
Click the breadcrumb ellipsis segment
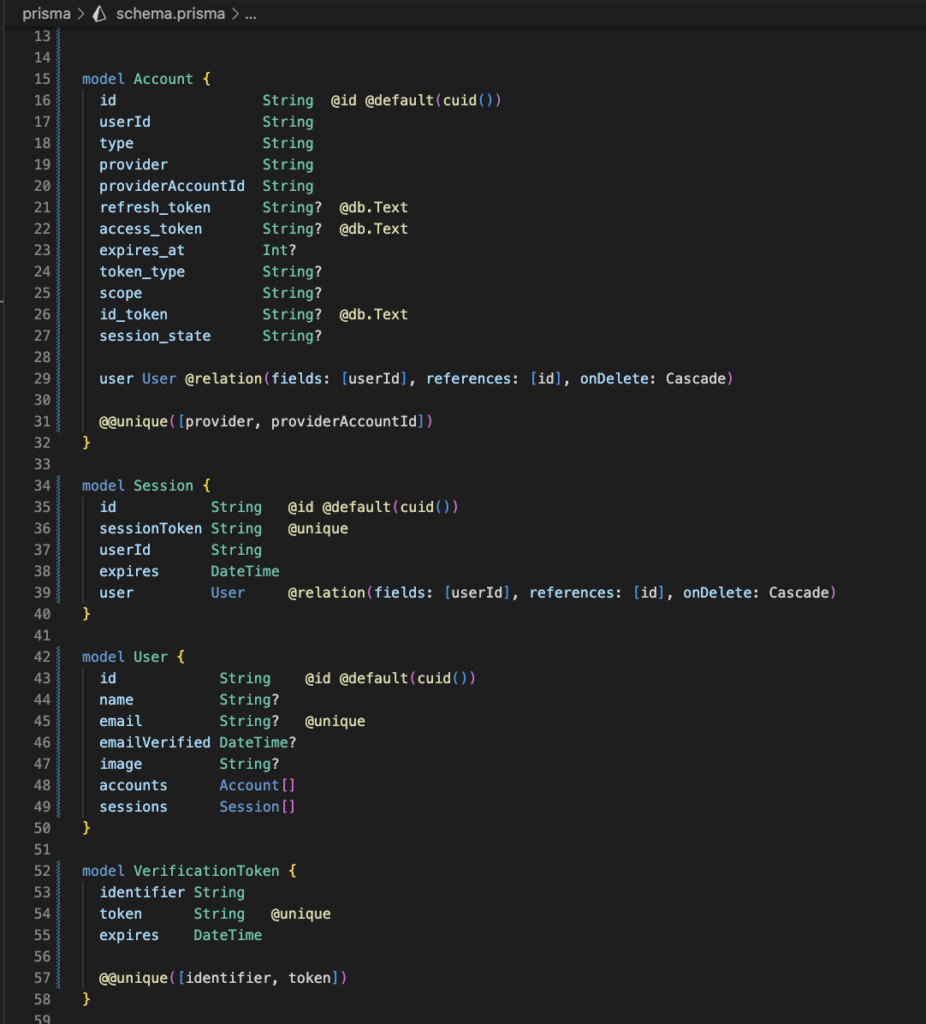(x=250, y=14)
